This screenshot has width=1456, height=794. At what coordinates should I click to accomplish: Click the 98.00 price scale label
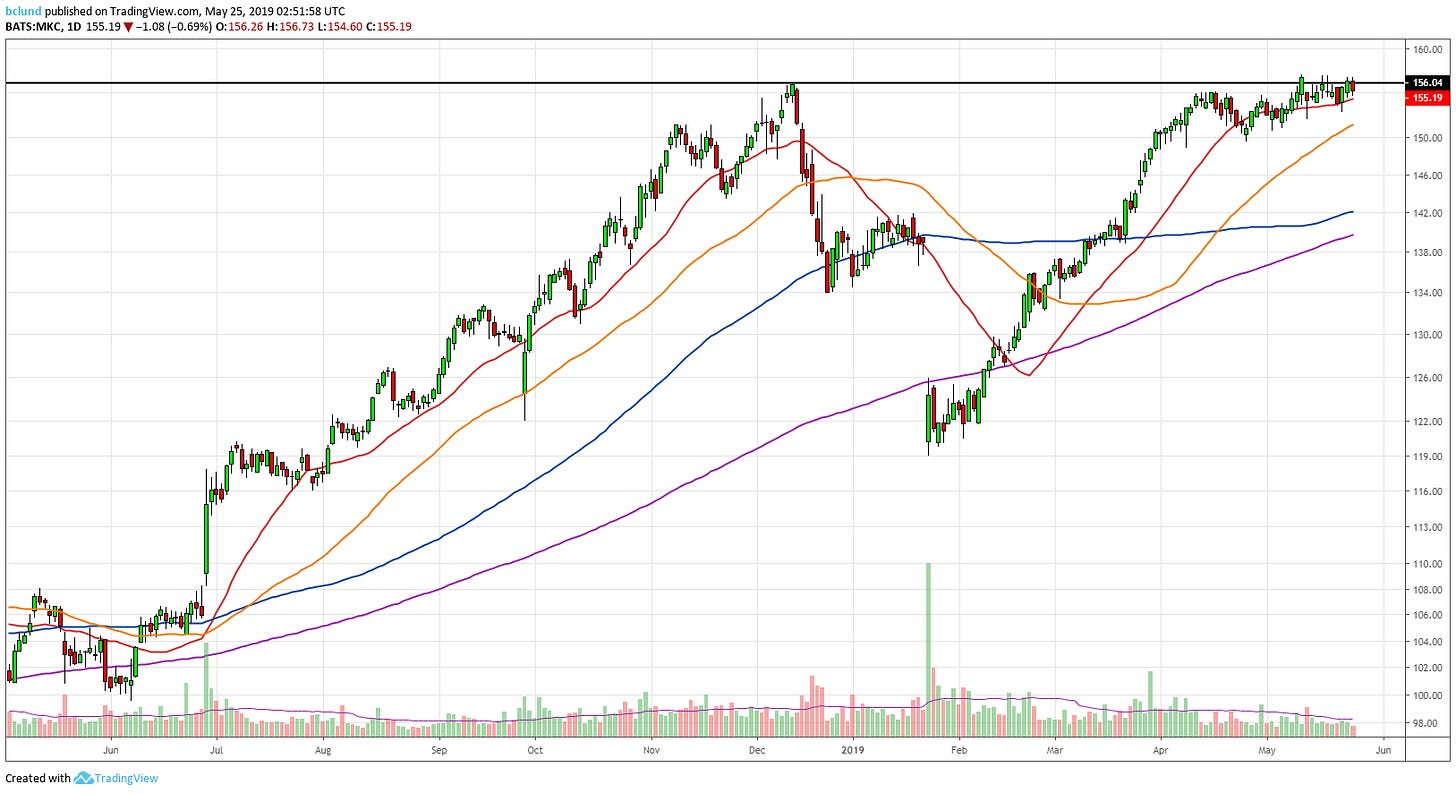(1426, 722)
